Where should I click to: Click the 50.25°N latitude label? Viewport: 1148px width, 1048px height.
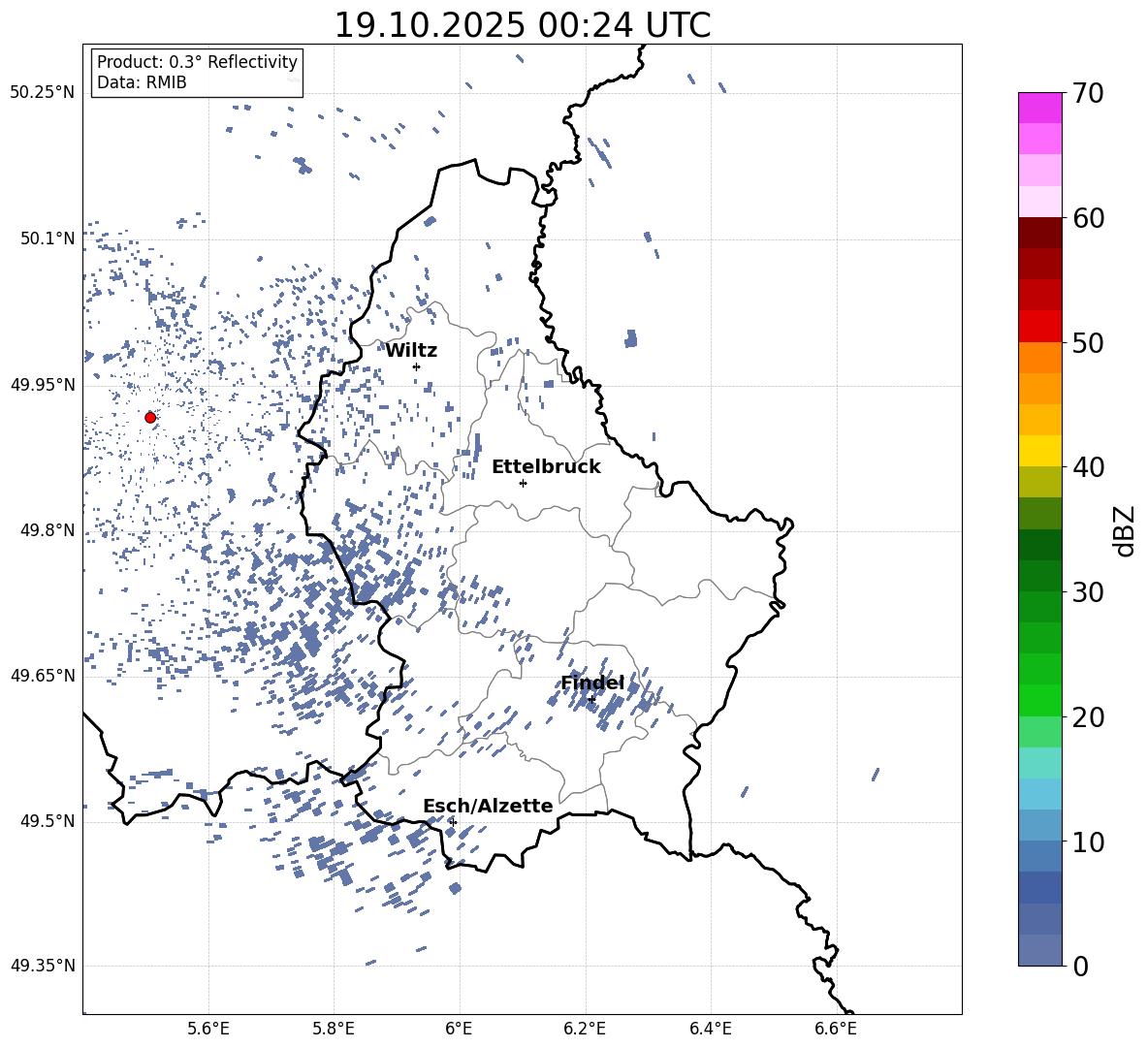tap(43, 93)
